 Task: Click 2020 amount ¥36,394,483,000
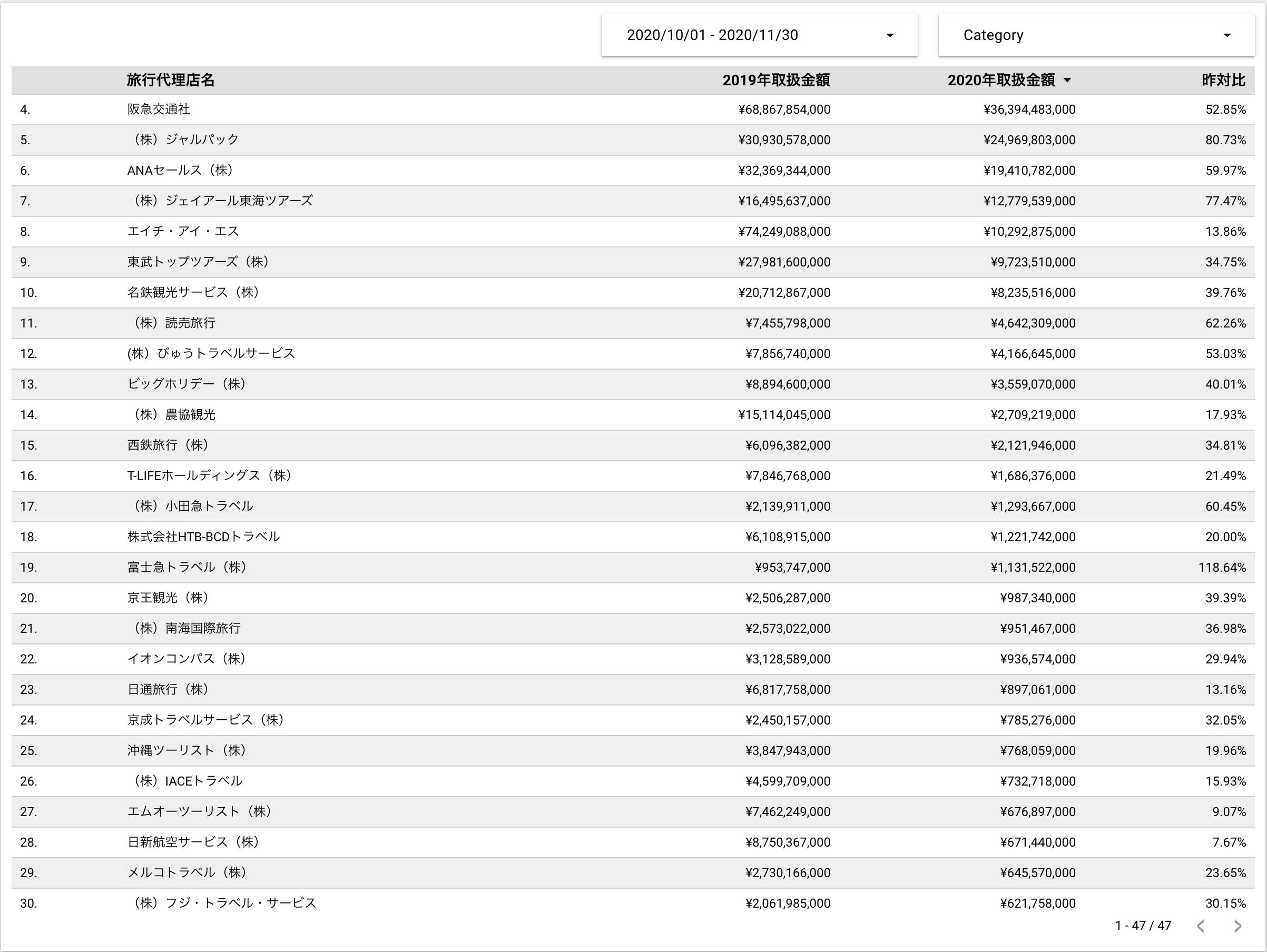coord(1029,110)
